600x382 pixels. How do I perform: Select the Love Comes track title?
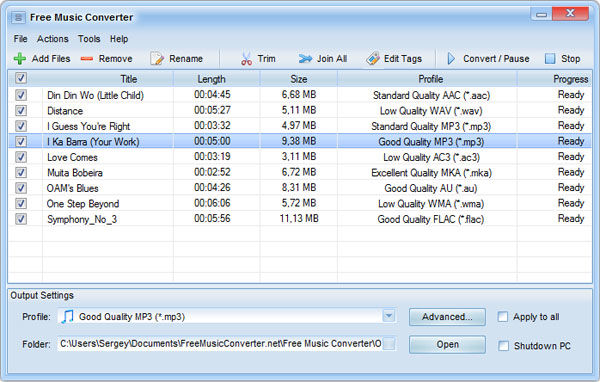72,157
